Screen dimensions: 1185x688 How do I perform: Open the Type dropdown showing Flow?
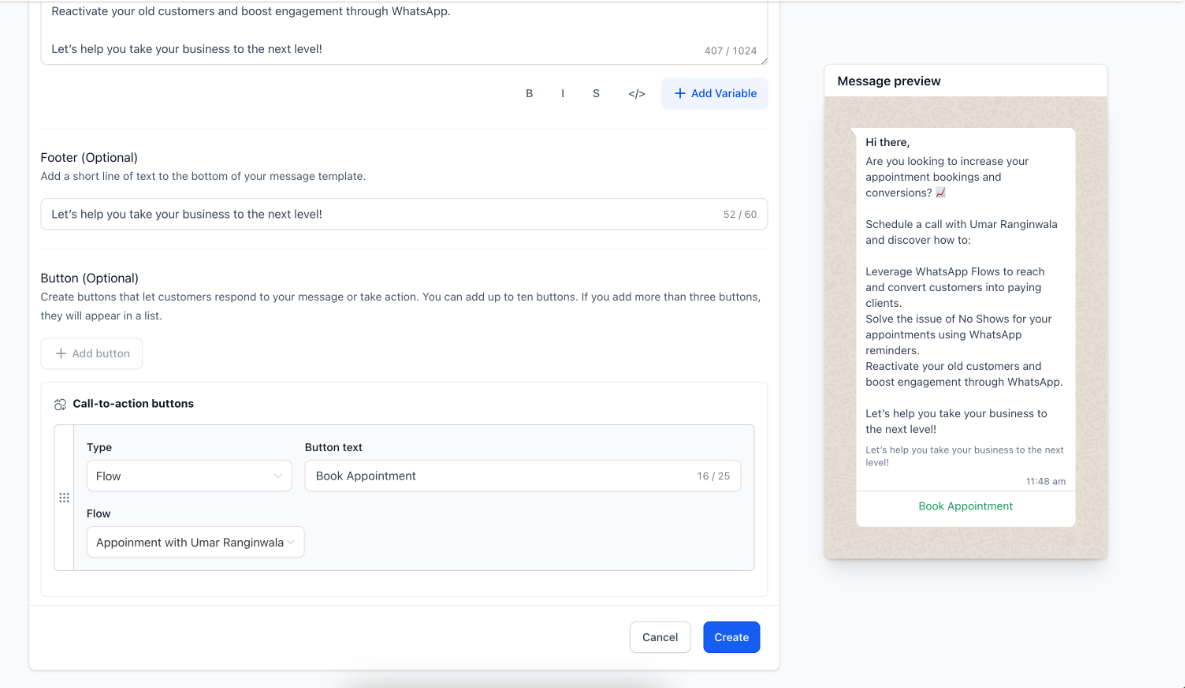pyautogui.click(x=189, y=476)
